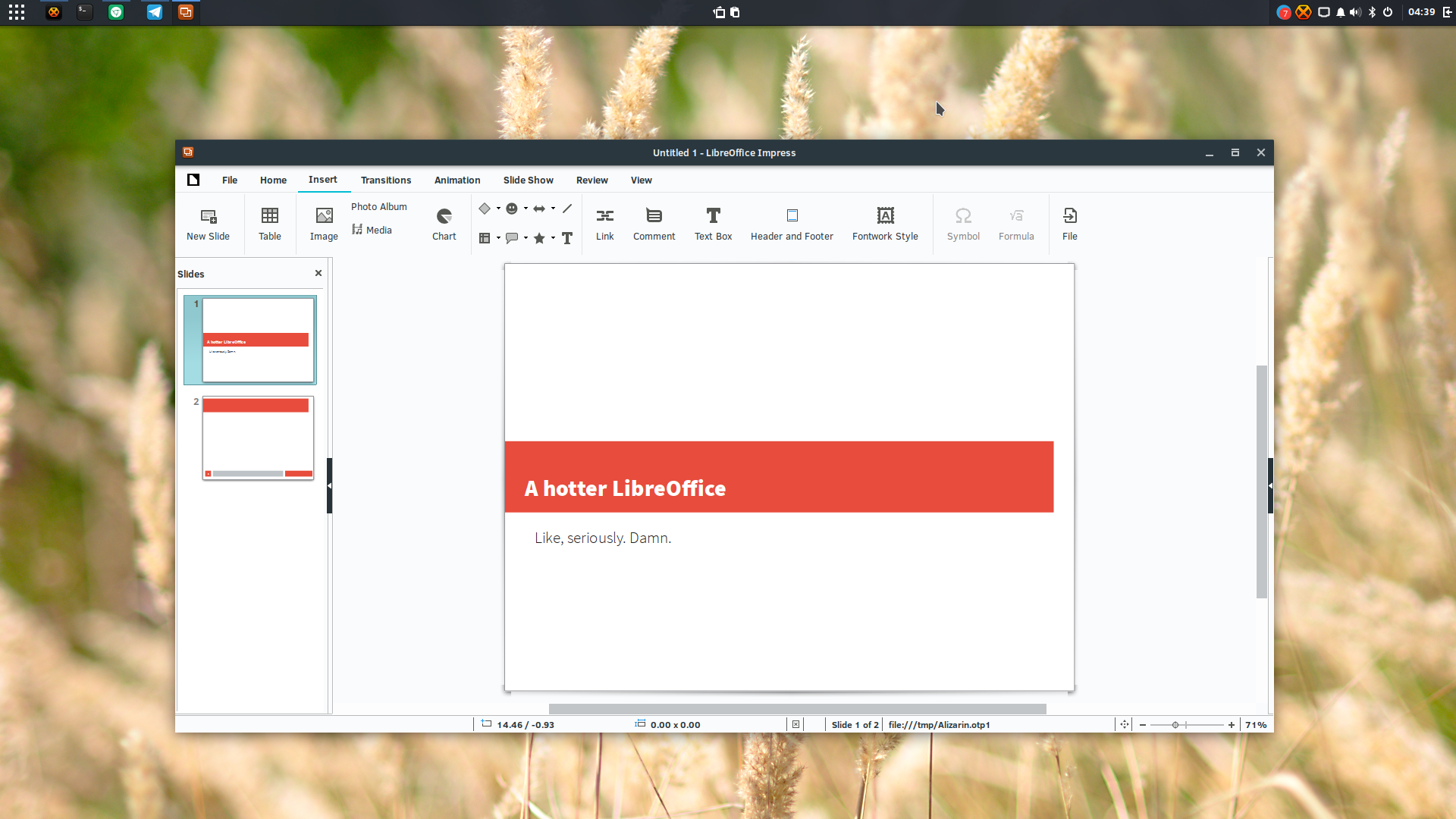The image size is (1456, 819).
Task: Select the Line drawing tool
Action: tap(567, 209)
